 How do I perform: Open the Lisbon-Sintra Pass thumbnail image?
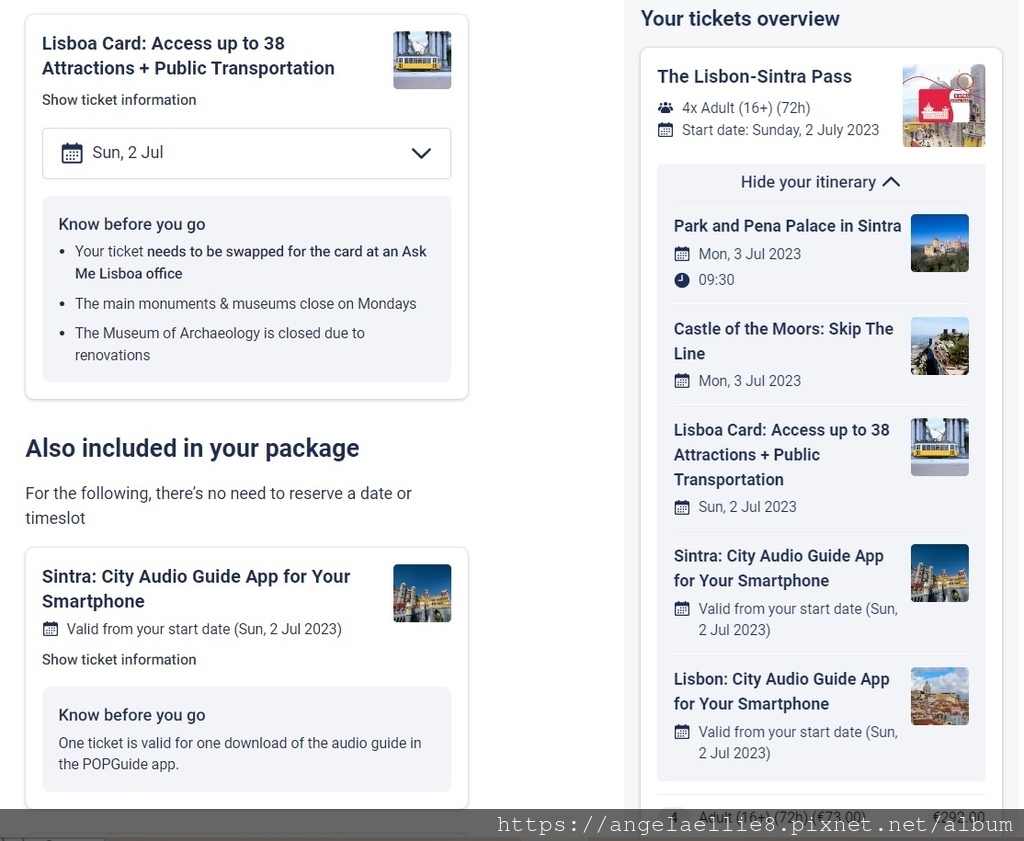pos(944,106)
